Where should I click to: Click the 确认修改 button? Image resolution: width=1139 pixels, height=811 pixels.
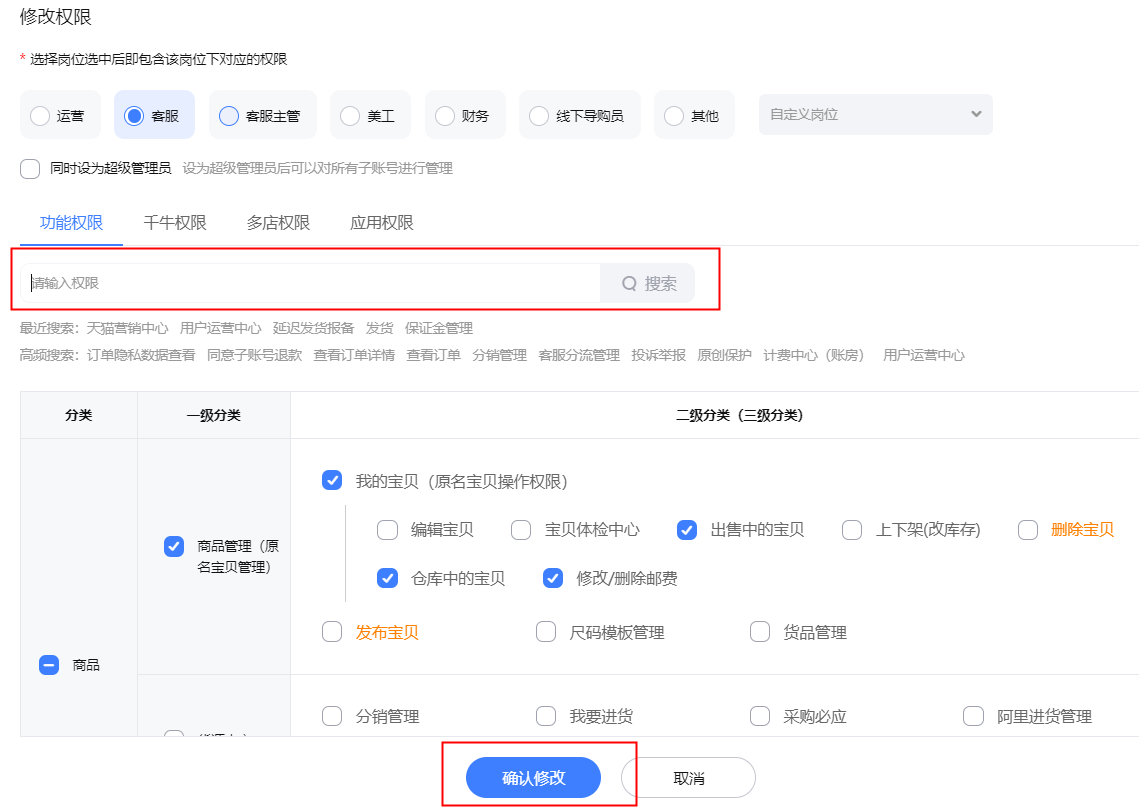tap(533, 778)
